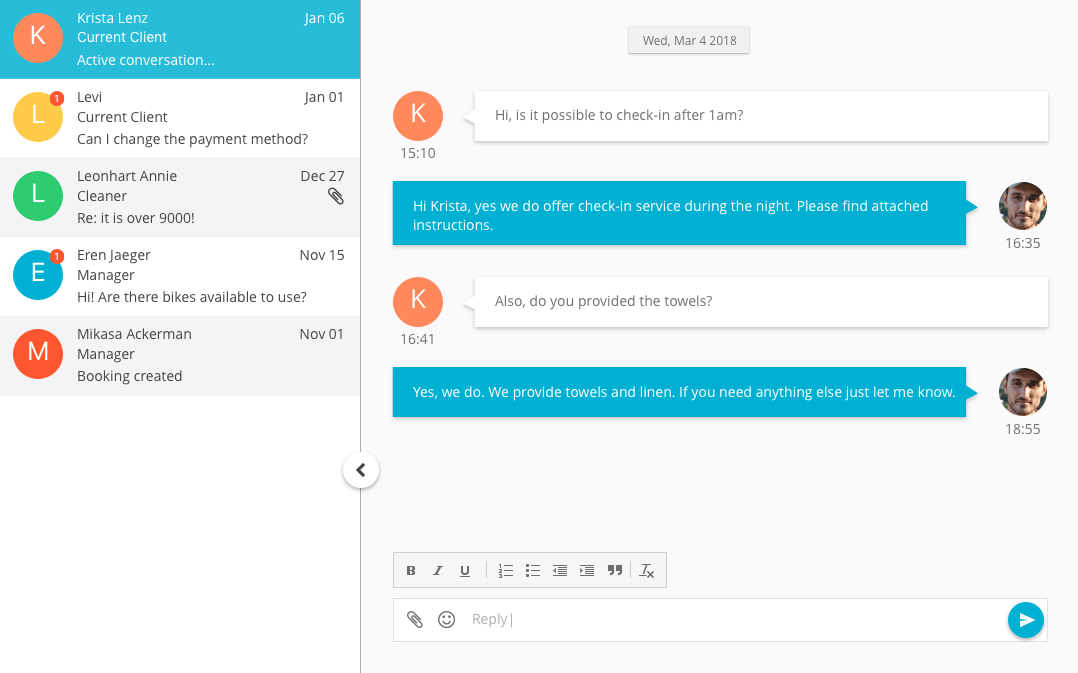Click the agent photo beside the 16:35 message

pos(1022,206)
